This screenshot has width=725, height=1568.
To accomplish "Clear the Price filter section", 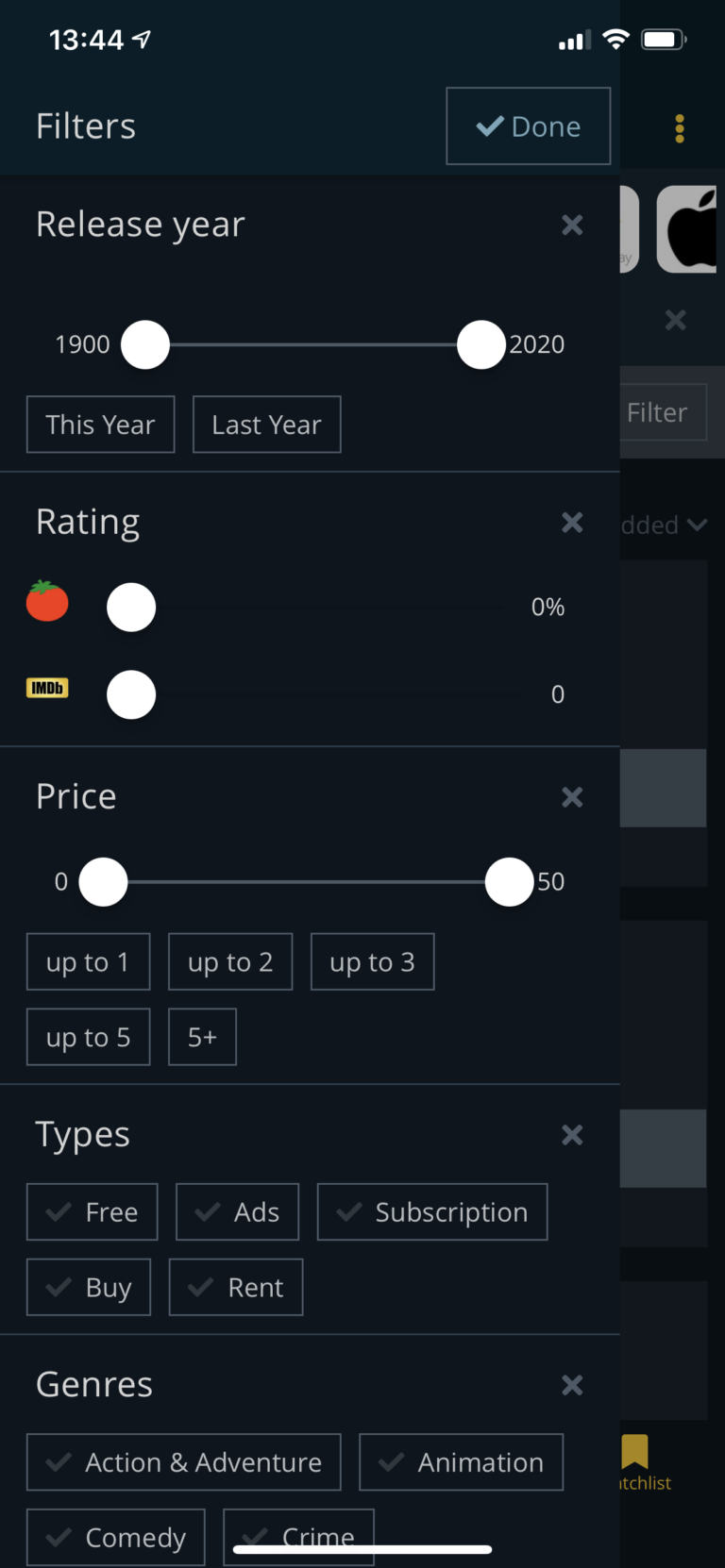I will [572, 797].
